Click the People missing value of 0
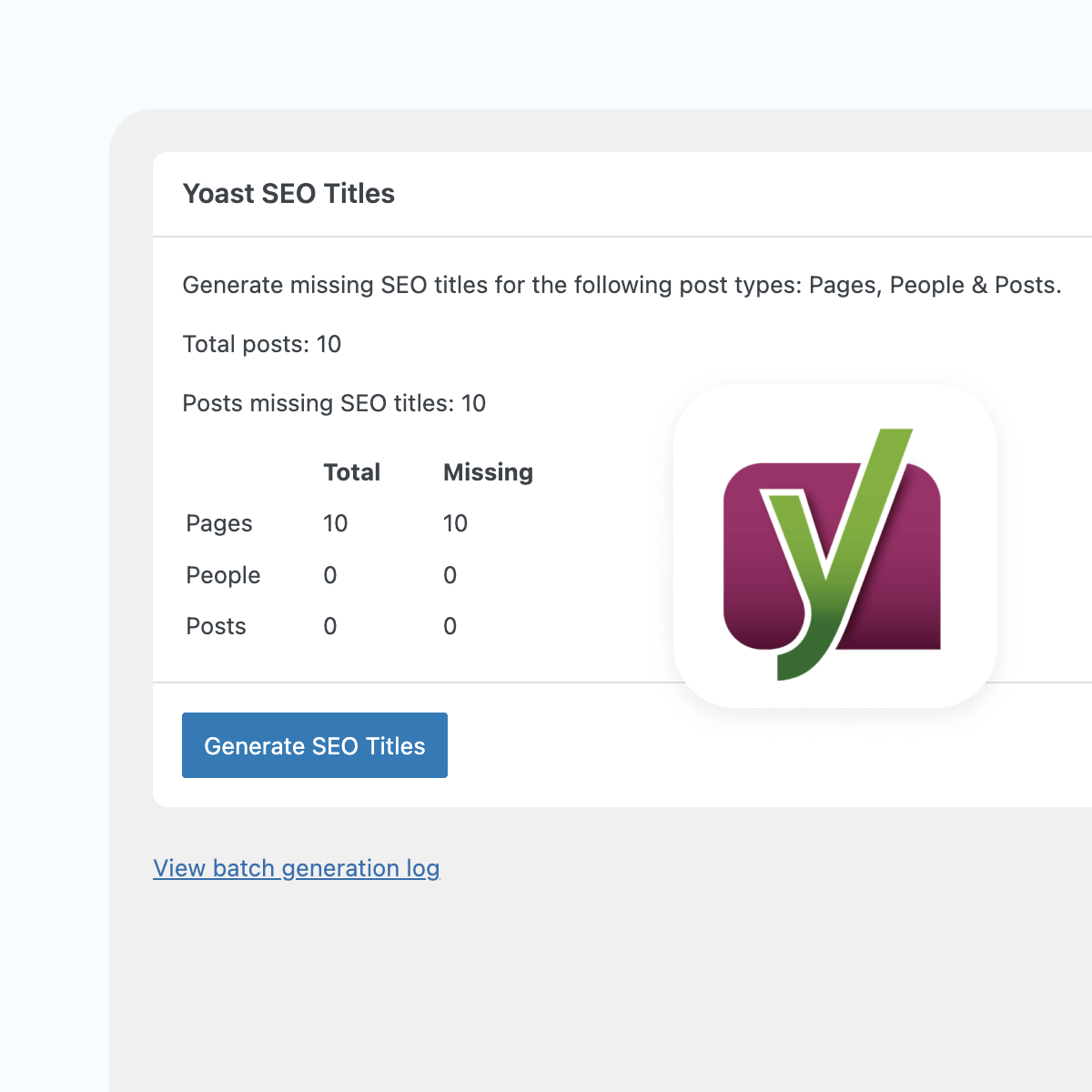This screenshot has height=1092, width=1092. click(x=450, y=575)
